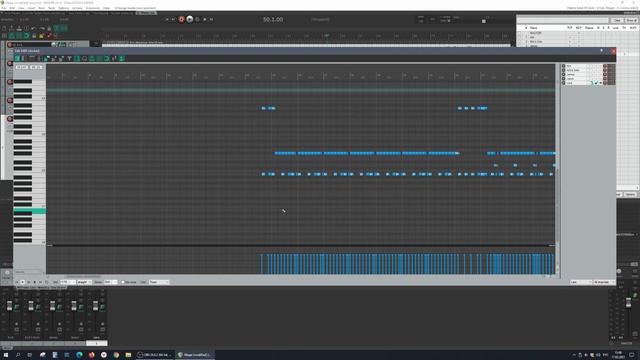Open the View menu
This screenshot has width=640, height=360.
point(21,8)
